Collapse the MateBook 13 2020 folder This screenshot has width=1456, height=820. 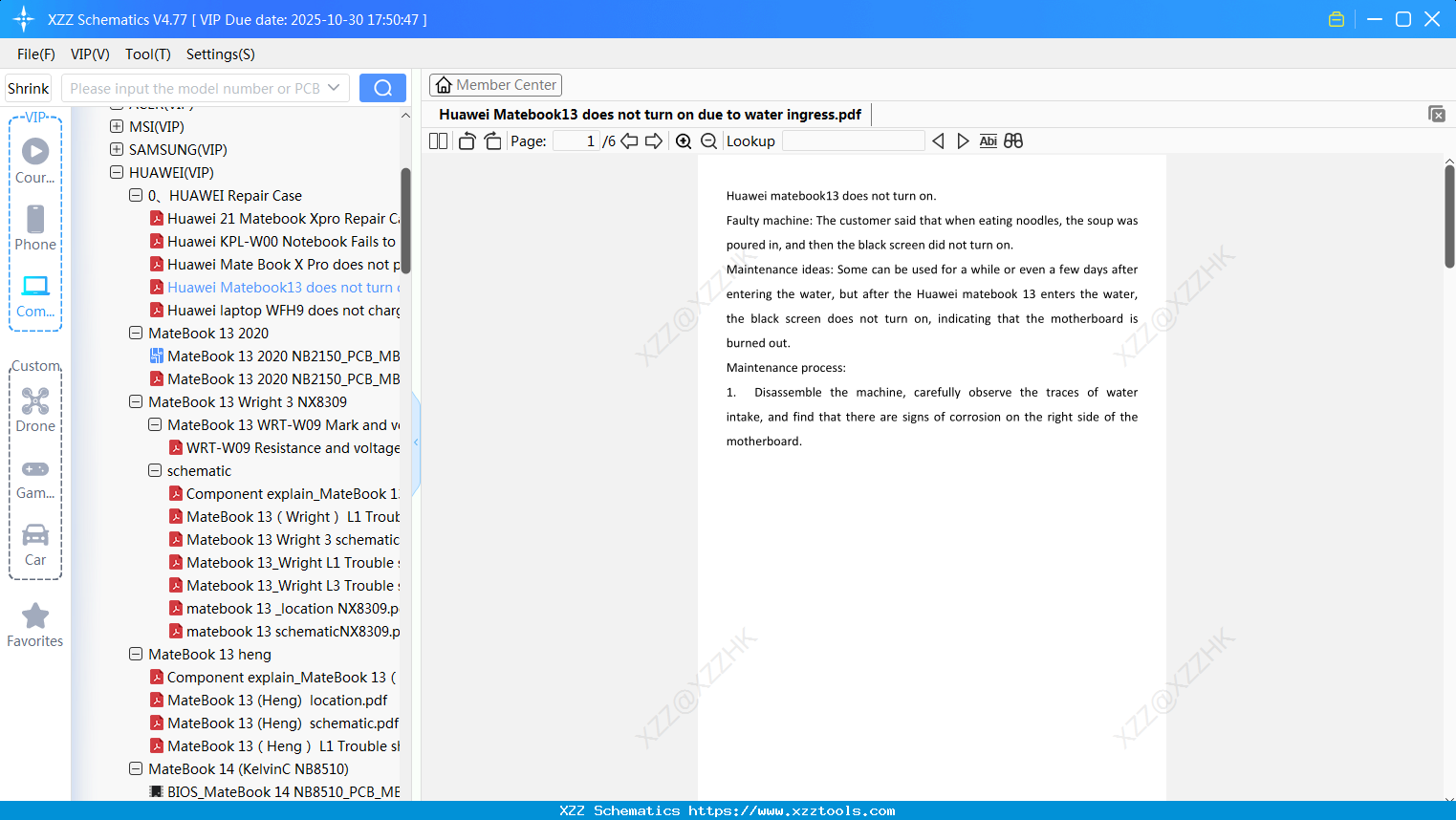point(136,333)
